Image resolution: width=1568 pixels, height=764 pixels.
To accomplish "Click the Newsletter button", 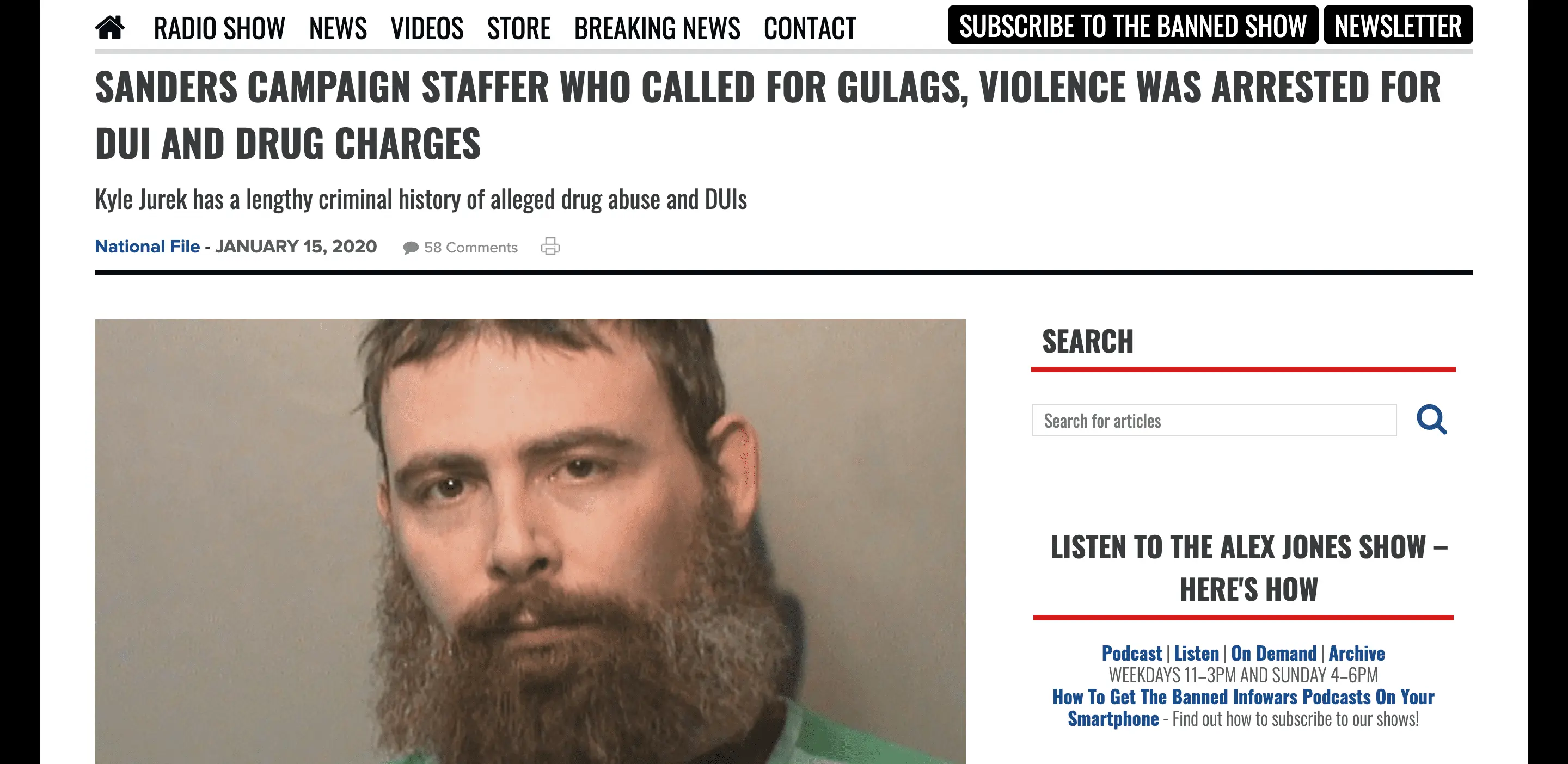I will tap(1398, 25).
